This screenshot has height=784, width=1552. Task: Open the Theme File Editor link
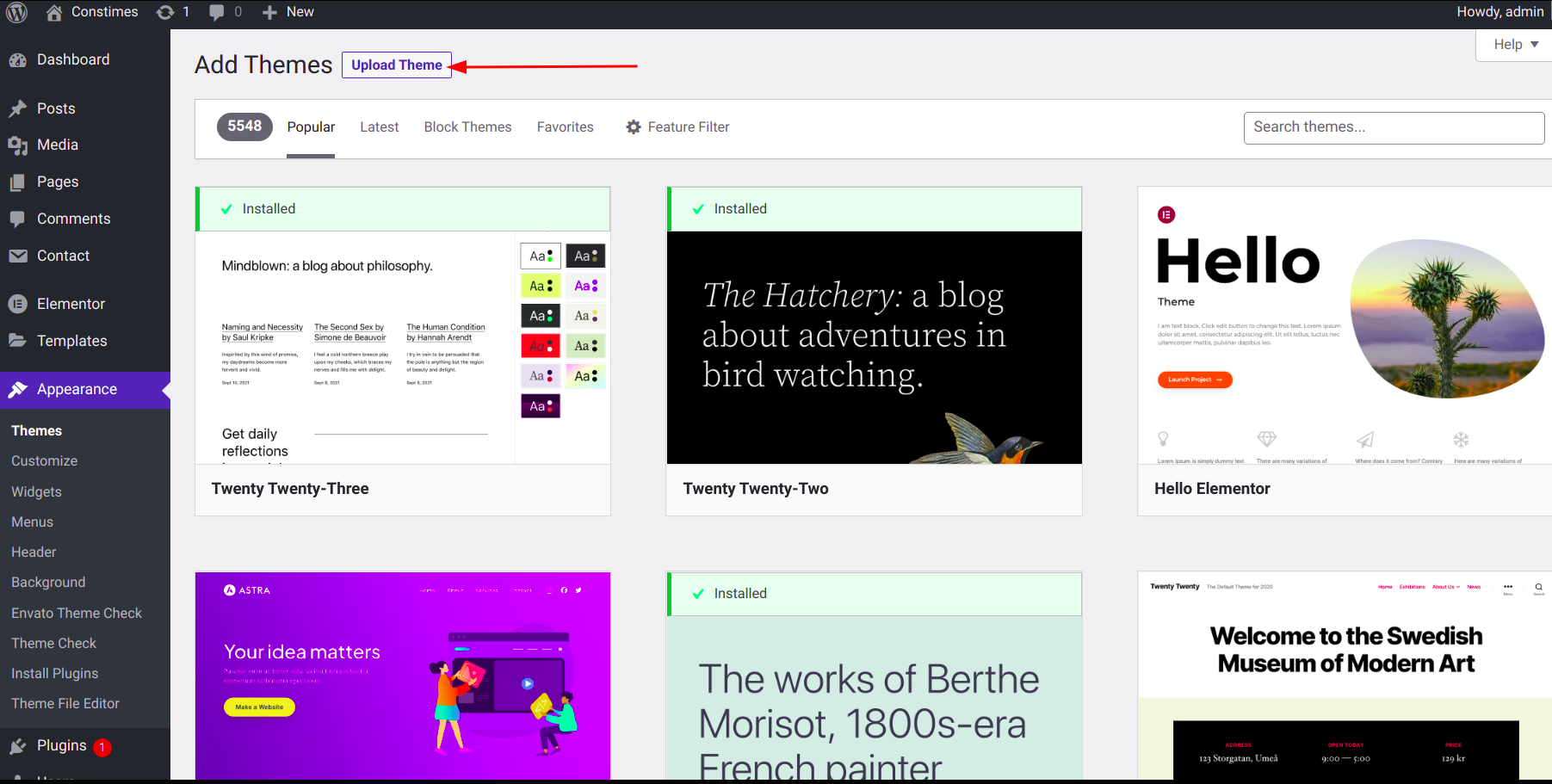[x=65, y=703]
